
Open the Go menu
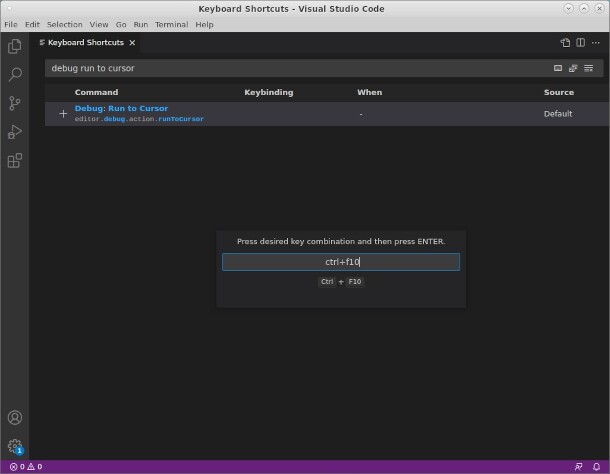pos(121,25)
